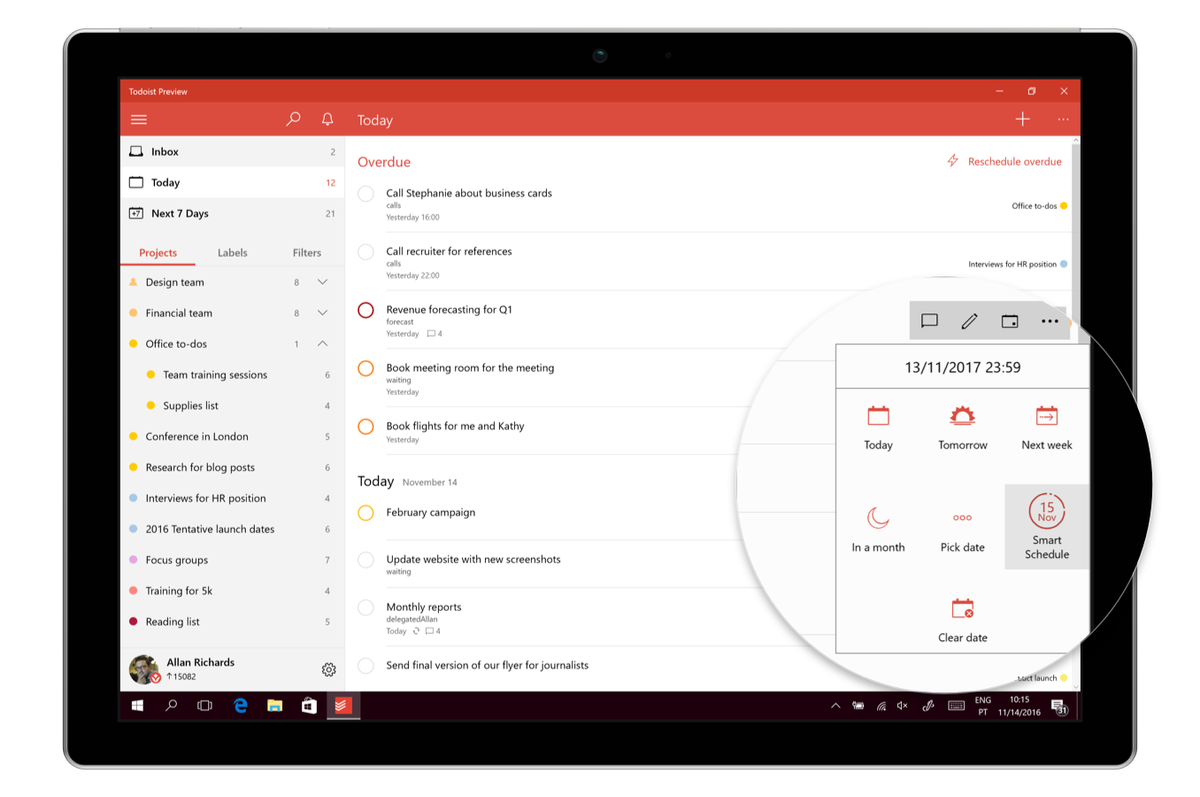
Task: Switch to the Labels tab
Action: (232, 252)
